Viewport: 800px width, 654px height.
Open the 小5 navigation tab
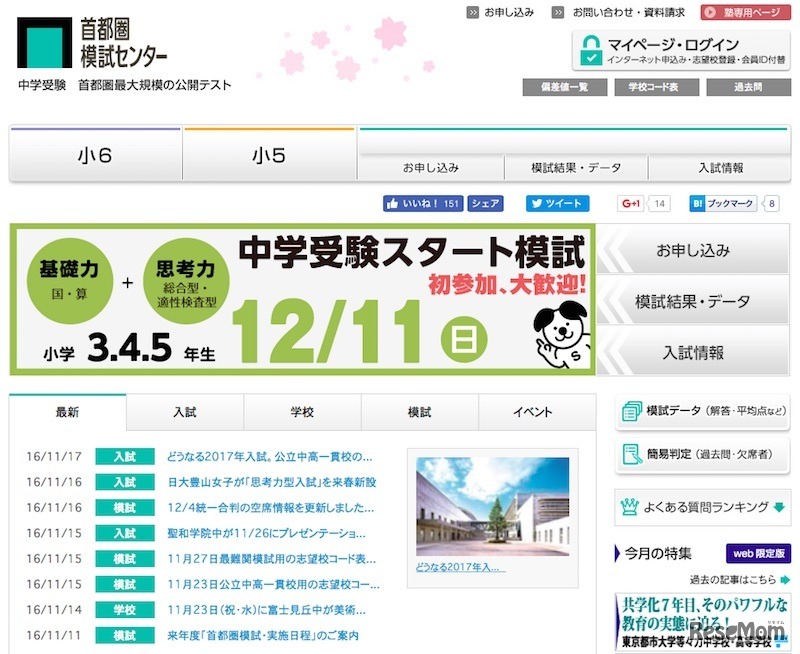click(269, 155)
